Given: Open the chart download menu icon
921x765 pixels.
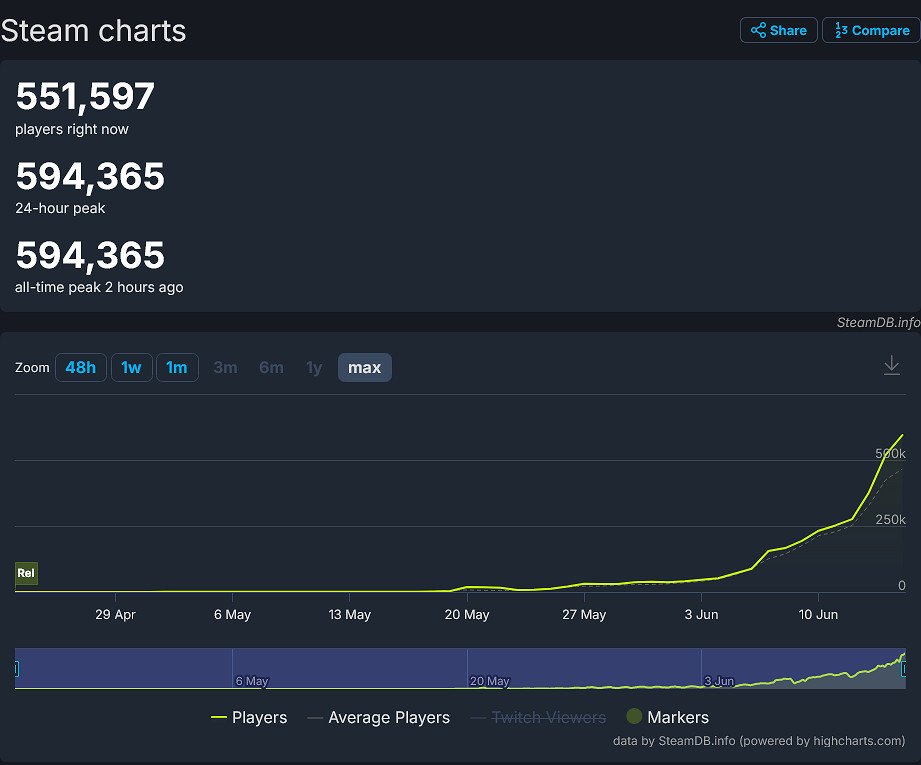Looking at the screenshot, I should (892, 366).
